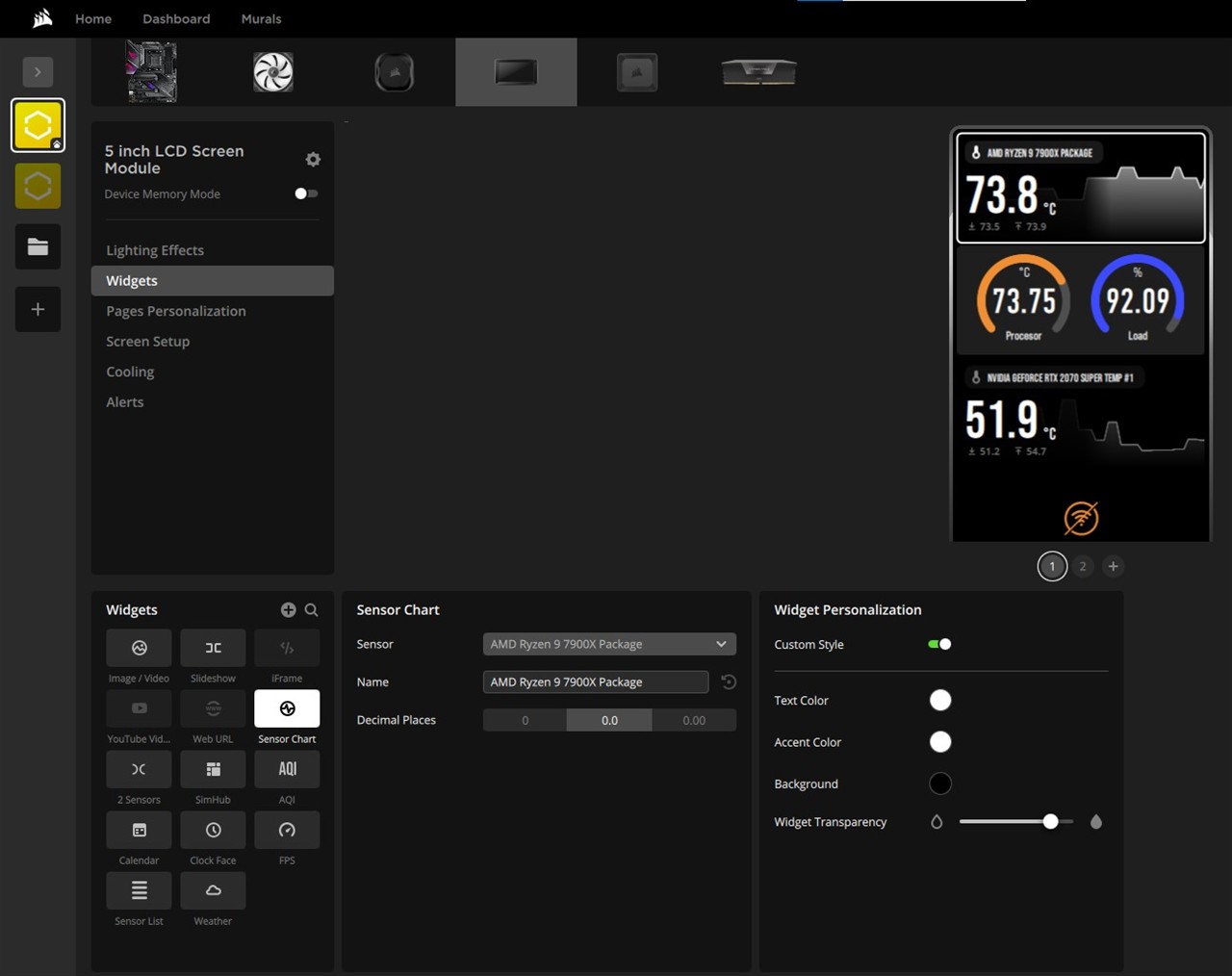This screenshot has width=1232, height=976.
Task: Choose the Sensor Chart widget
Action: [287, 708]
